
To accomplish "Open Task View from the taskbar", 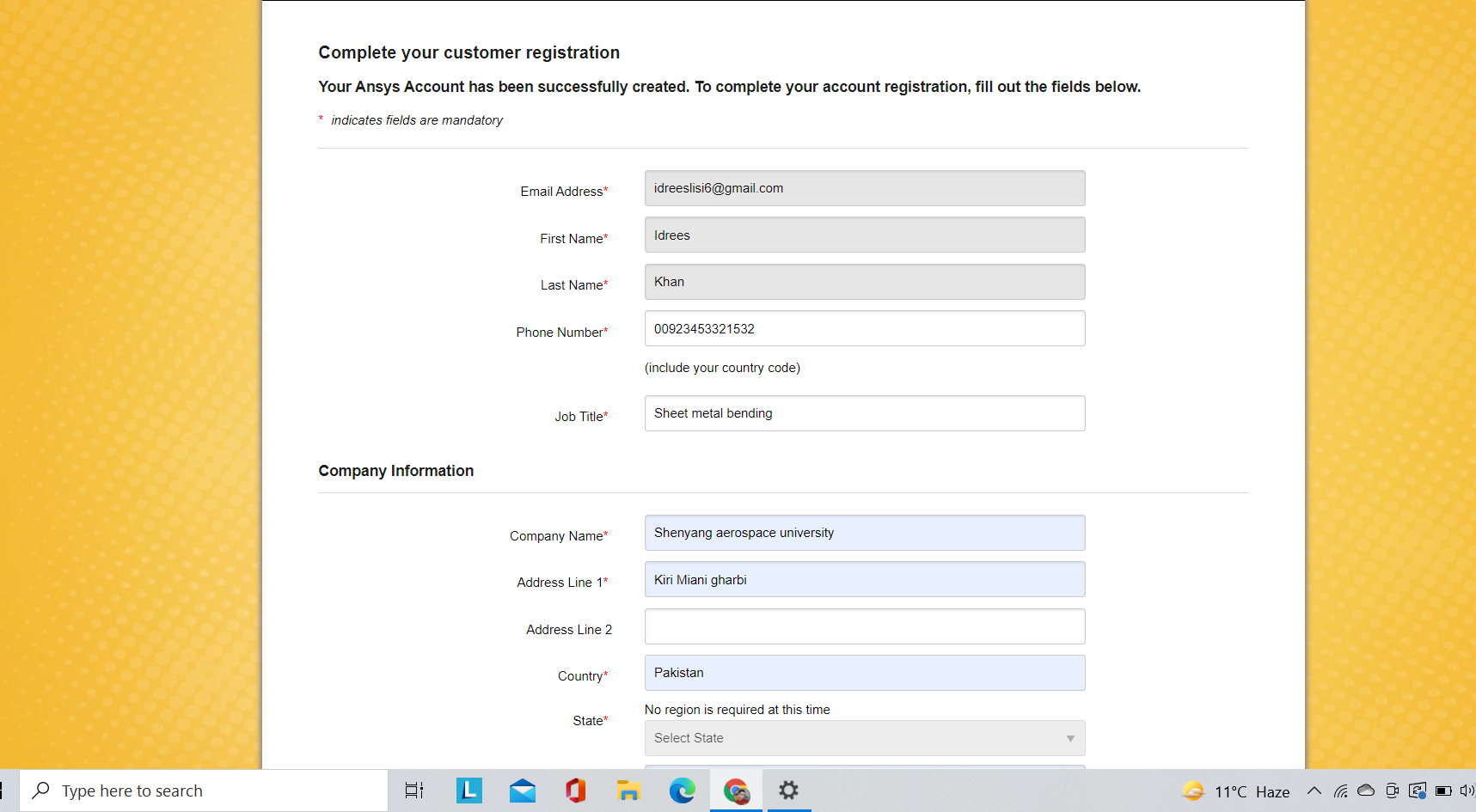I will pyautogui.click(x=414, y=791).
